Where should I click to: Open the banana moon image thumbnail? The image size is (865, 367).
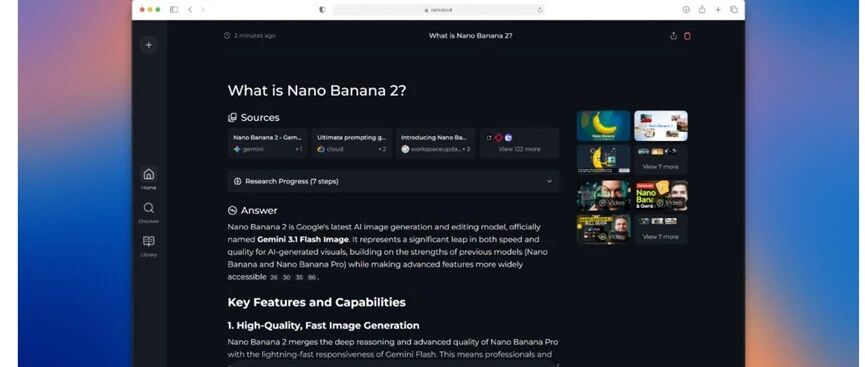pyautogui.click(x=604, y=126)
